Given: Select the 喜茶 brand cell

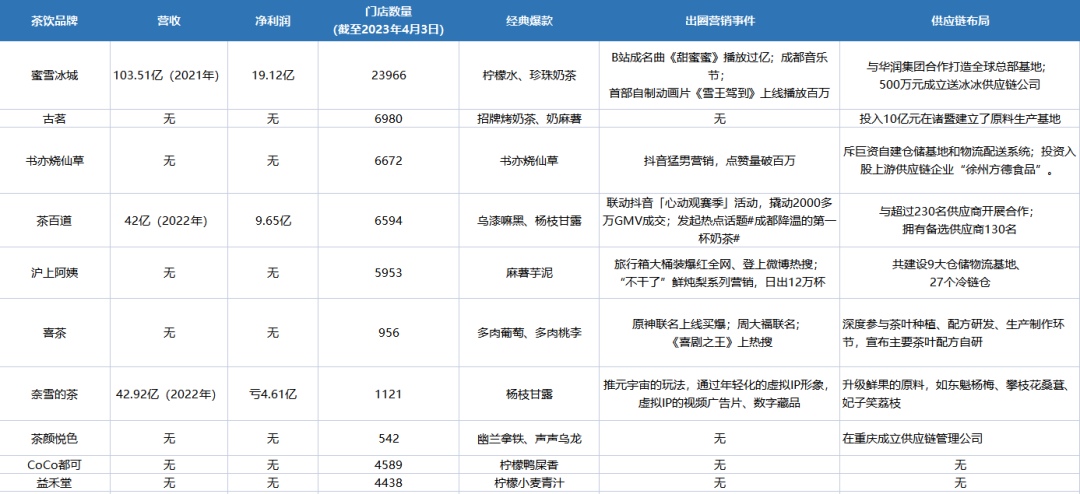Looking at the screenshot, I should (x=54, y=332).
